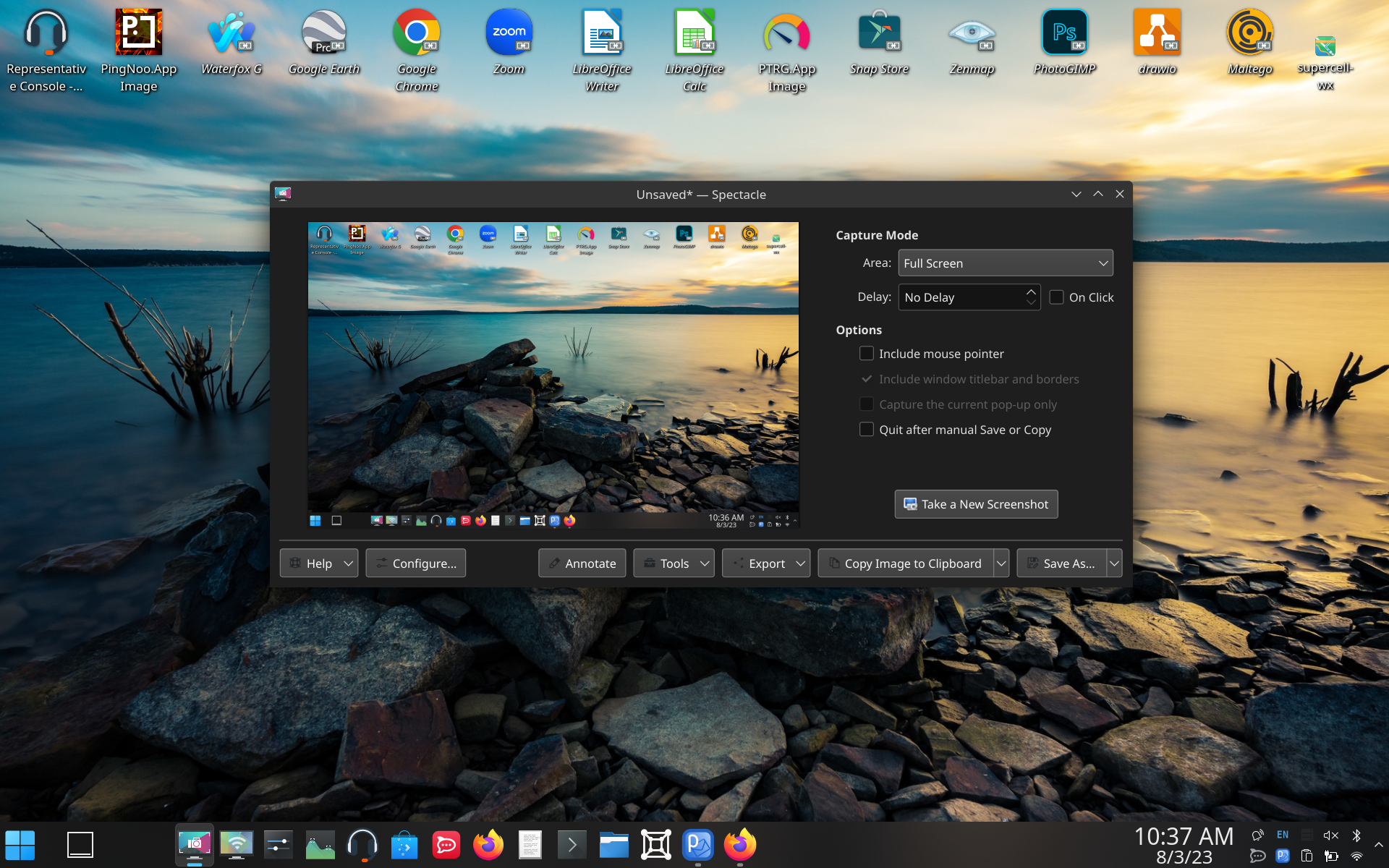Toggle the On Click checkbox
Image resolution: width=1389 pixels, height=868 pixels.
(x=1056, y=297)
